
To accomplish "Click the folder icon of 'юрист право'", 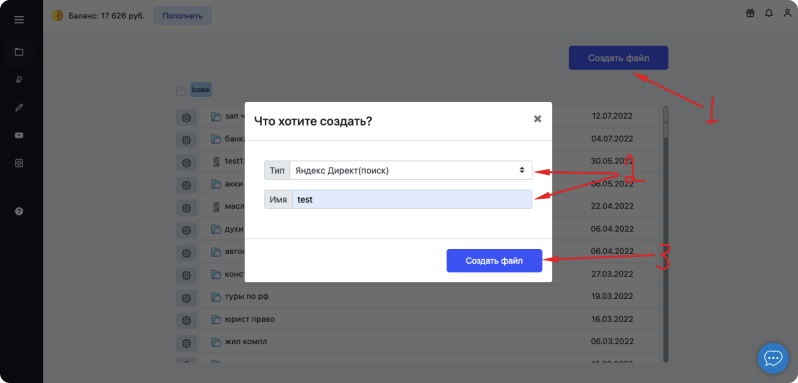I will tap(216, 319).
